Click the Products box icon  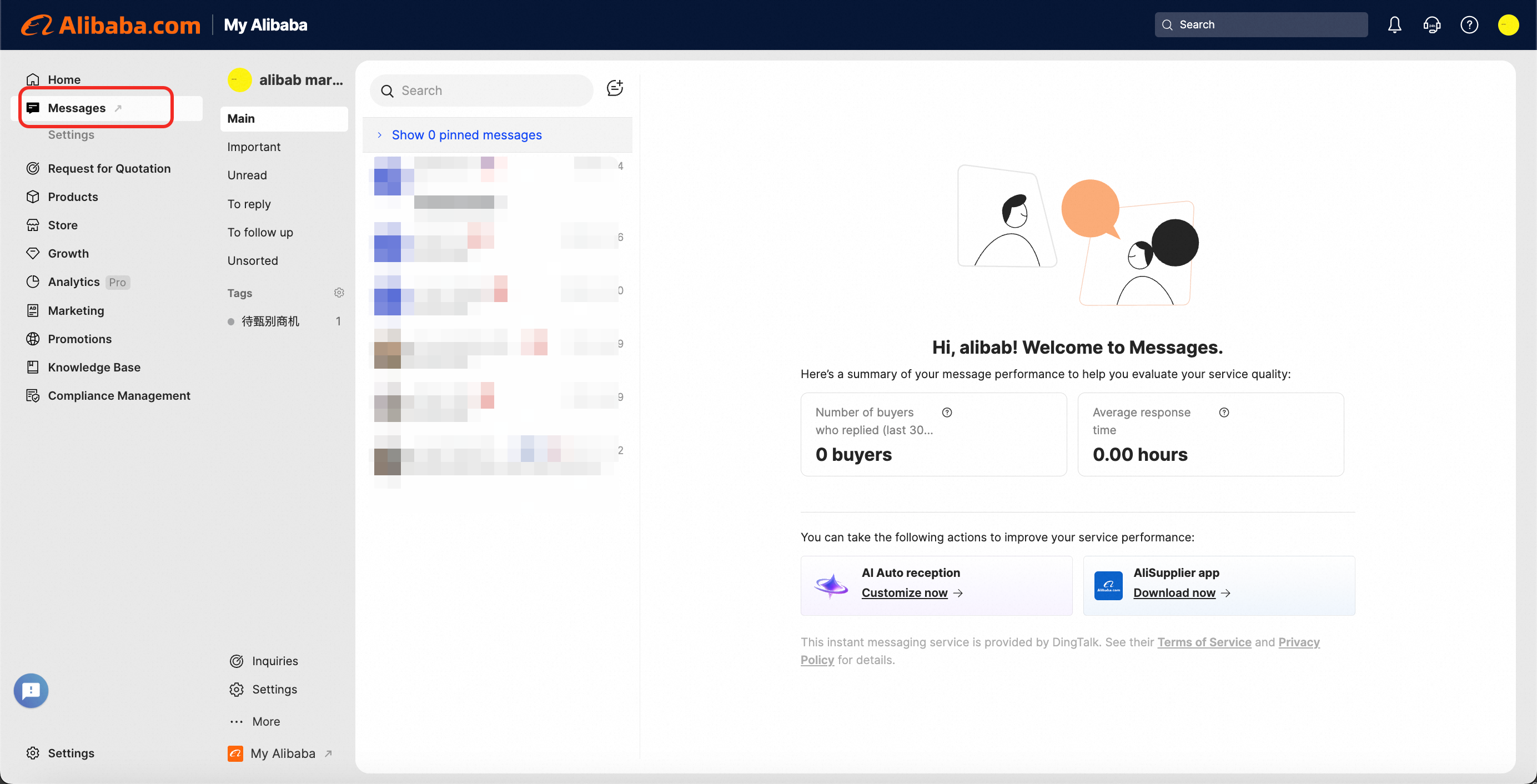[x=33, y=197]
